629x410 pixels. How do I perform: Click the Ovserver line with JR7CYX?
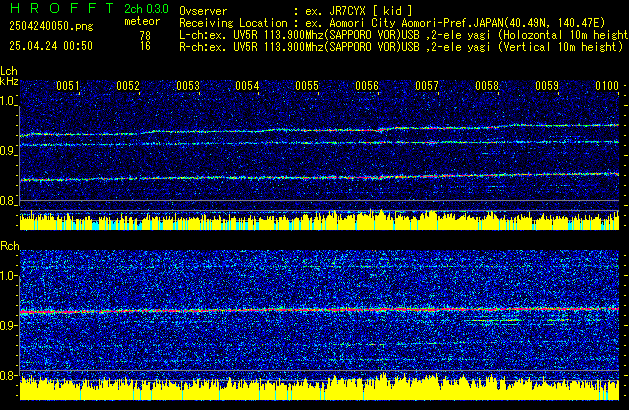pos(296,11)
